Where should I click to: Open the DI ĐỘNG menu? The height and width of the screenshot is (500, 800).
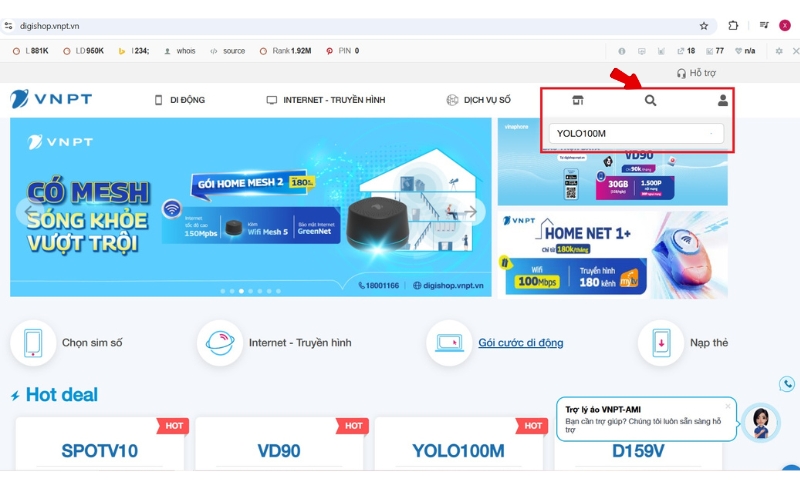[x=180, y=100]
